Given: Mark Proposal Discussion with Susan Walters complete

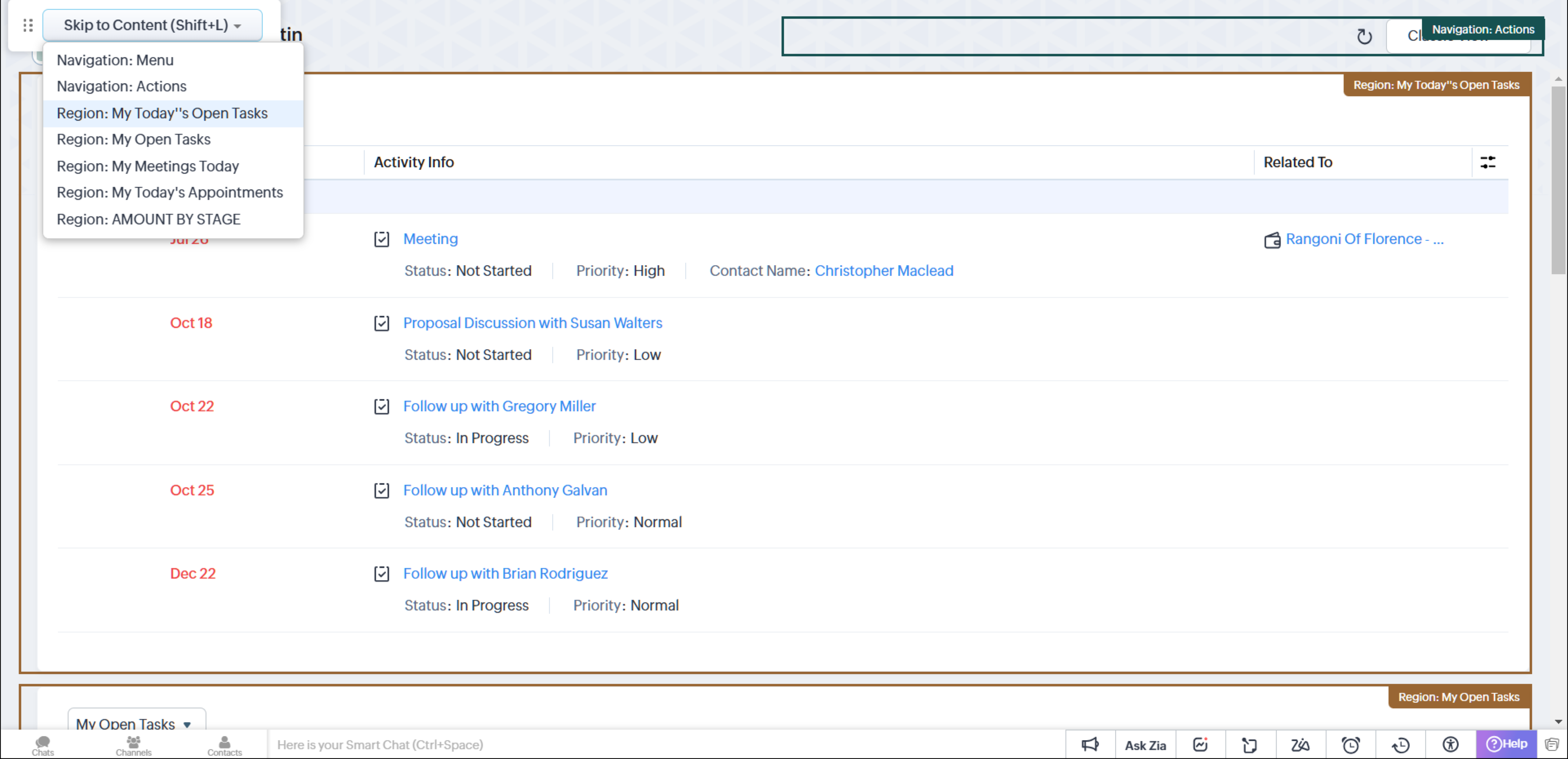Looking at the screenshot, I should 382,324.
